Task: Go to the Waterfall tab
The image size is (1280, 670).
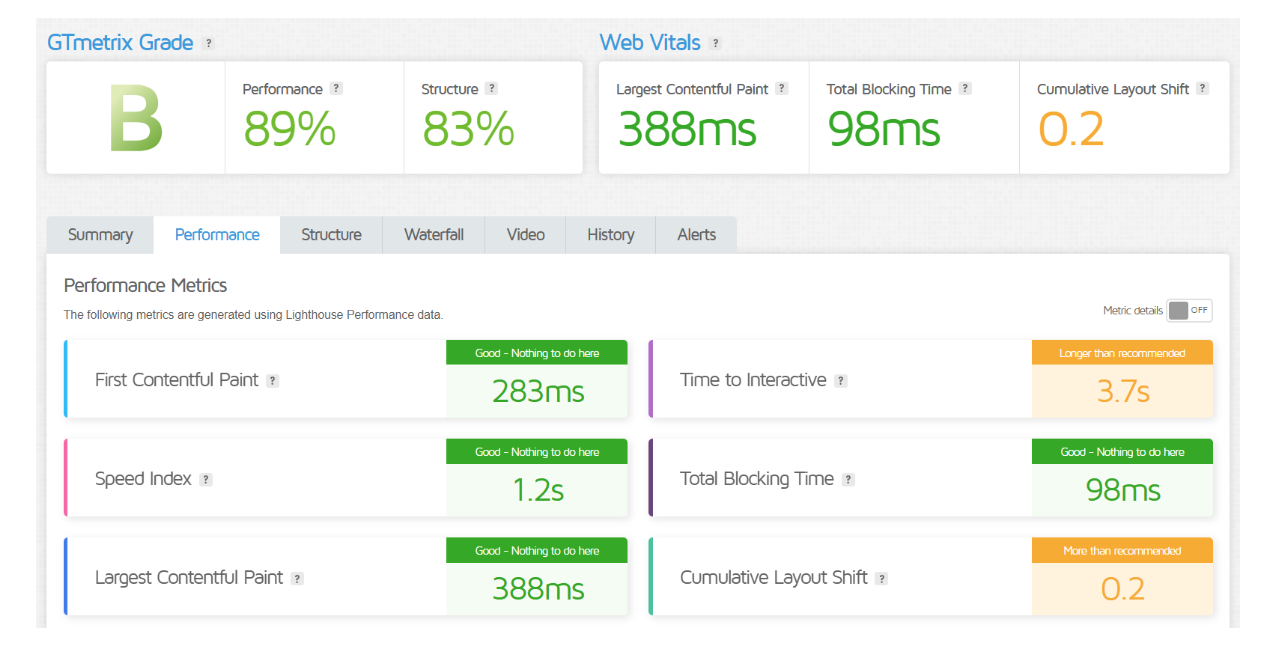Action: pyautogui.click(x=434, y=235)
